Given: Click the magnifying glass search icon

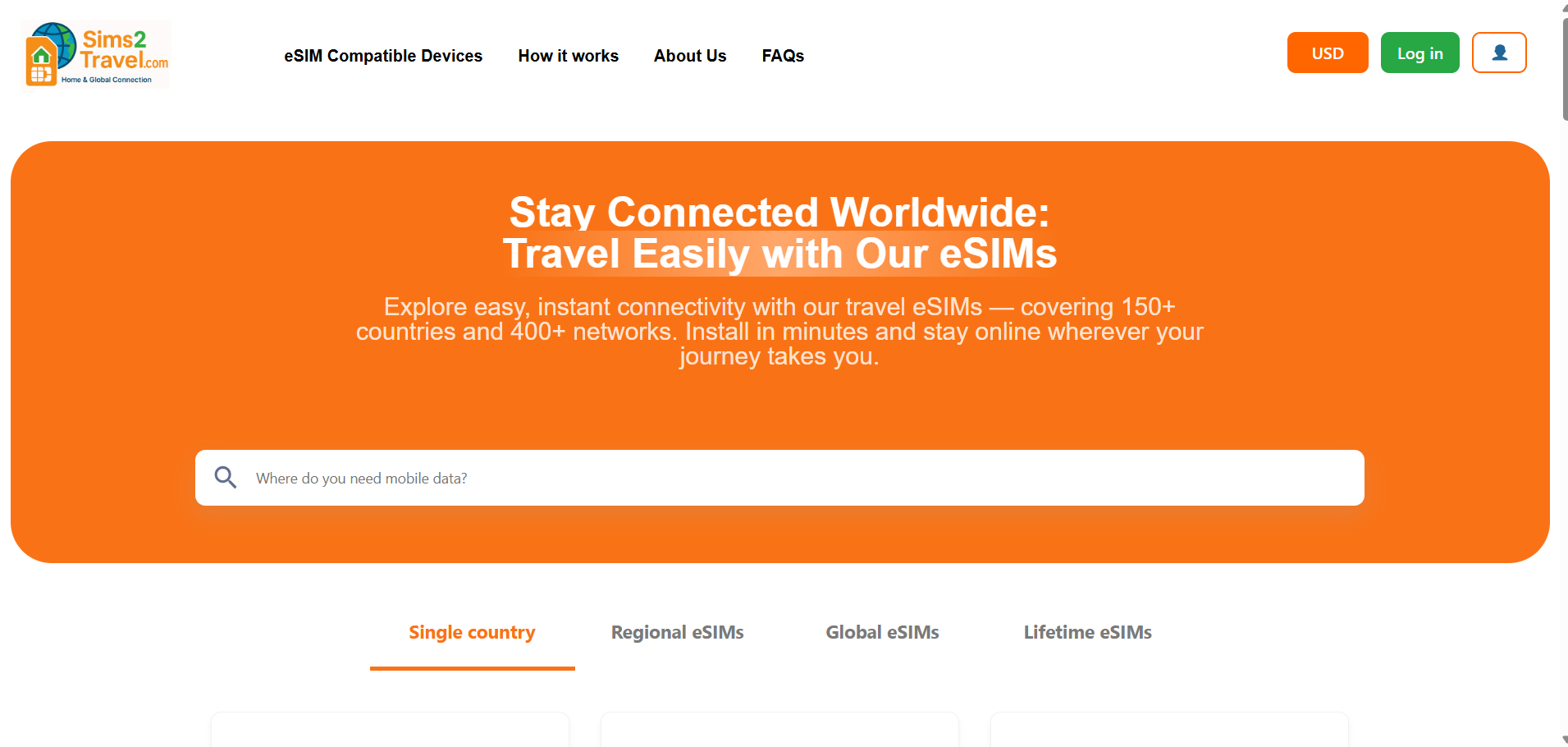Looking at the screenshot, I should tap(226, 478).
